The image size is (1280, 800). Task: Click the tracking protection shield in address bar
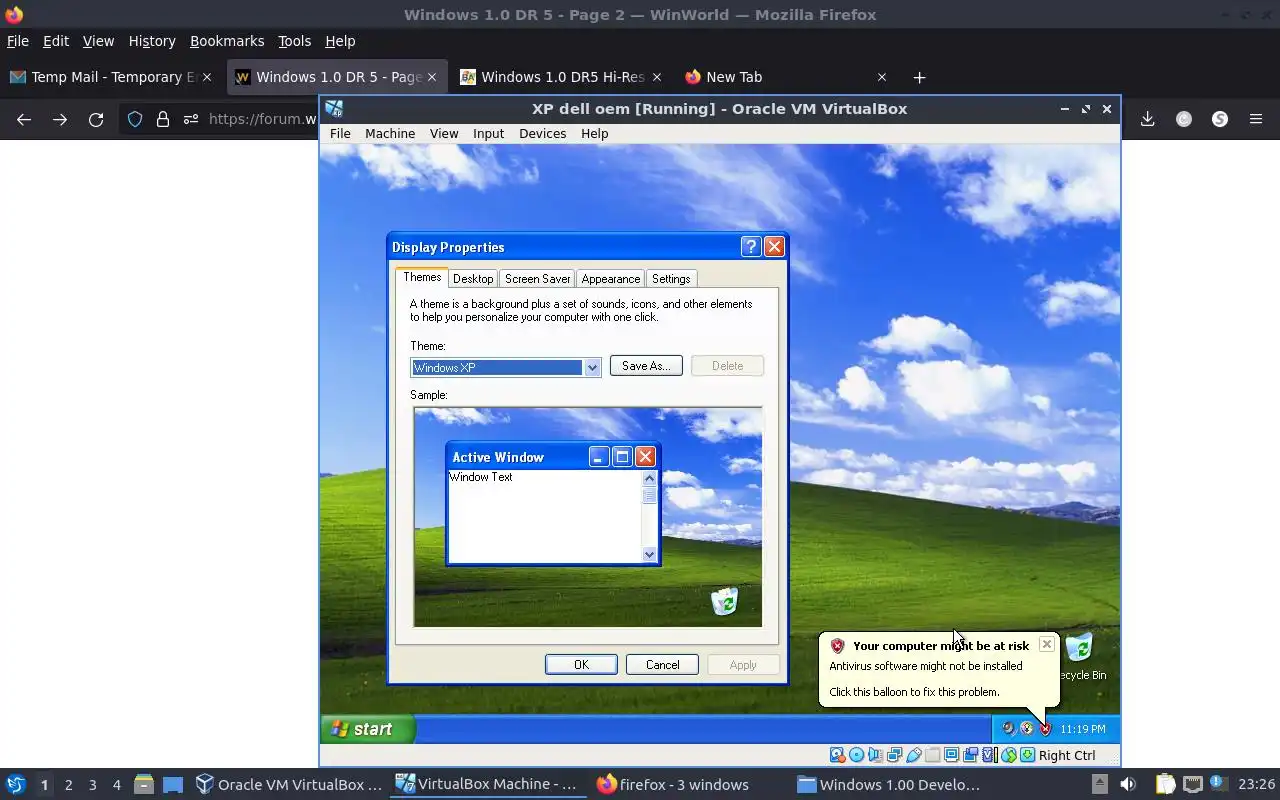135,119
